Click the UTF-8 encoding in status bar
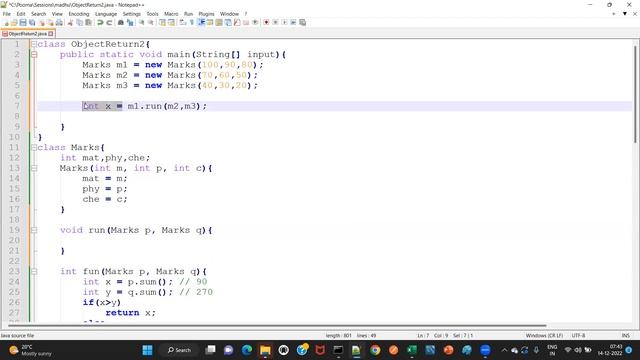The height and width of the screenshot is (360, 640). click(578, 336)
